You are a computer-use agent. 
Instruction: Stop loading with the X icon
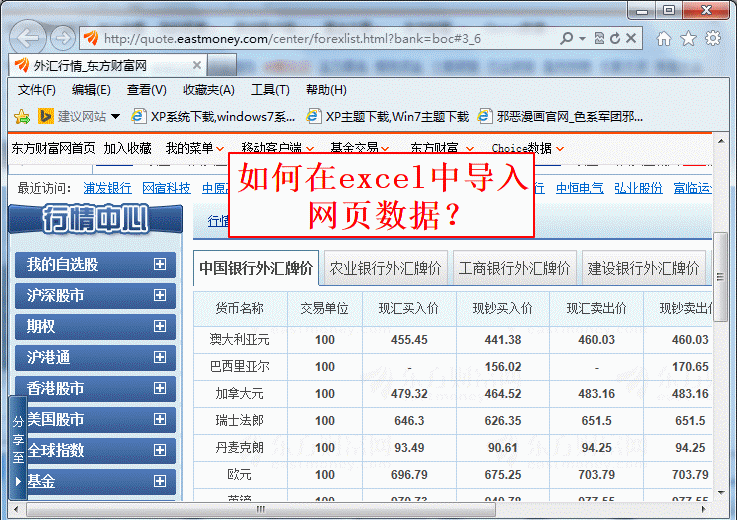(632, 39)
